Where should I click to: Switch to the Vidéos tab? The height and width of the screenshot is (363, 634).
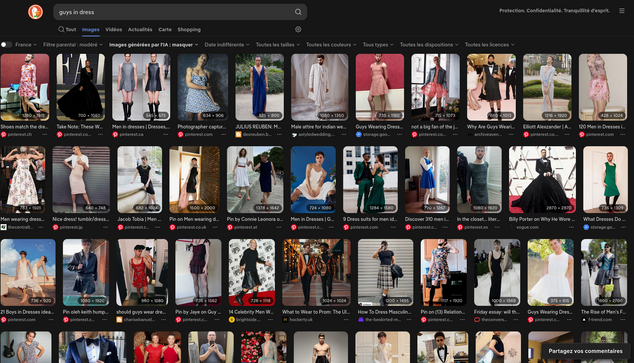pyautogui.click(x=114, y=30)
